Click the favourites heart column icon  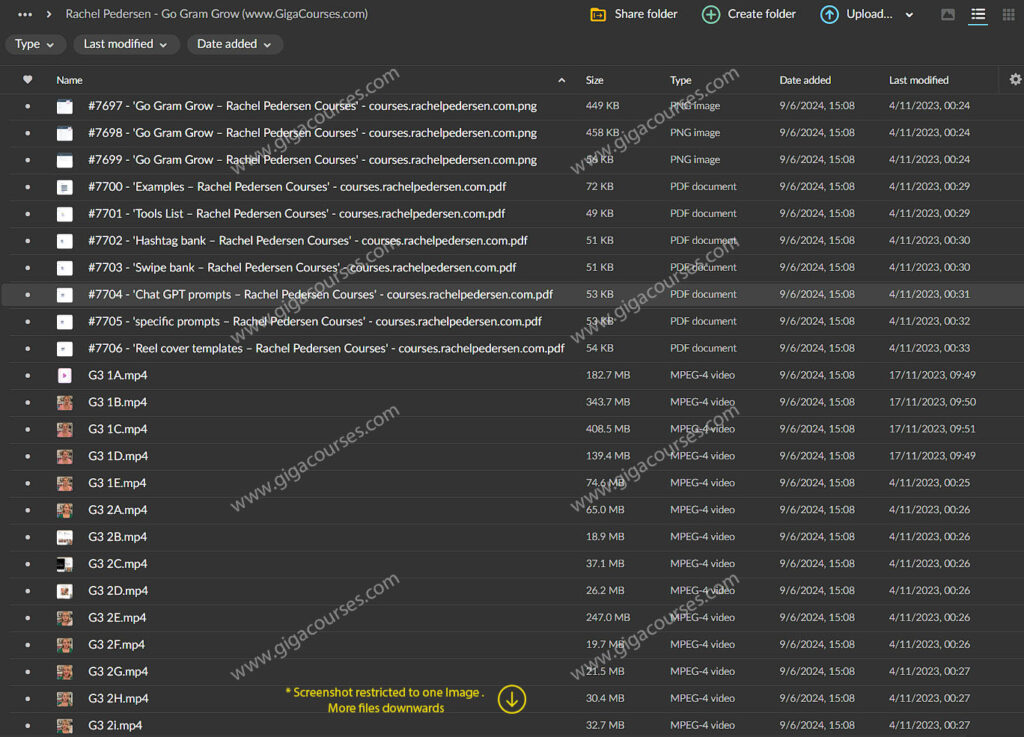click(27, 80)
